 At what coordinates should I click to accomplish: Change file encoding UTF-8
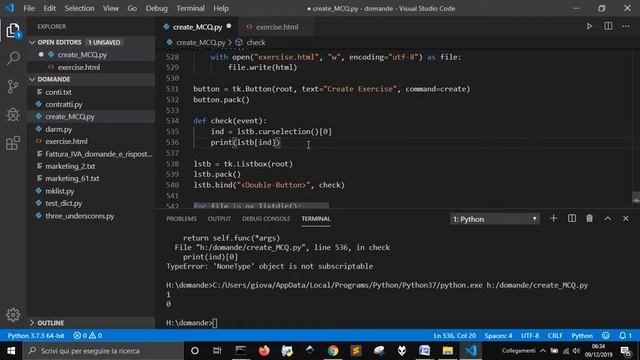[530, 336]
